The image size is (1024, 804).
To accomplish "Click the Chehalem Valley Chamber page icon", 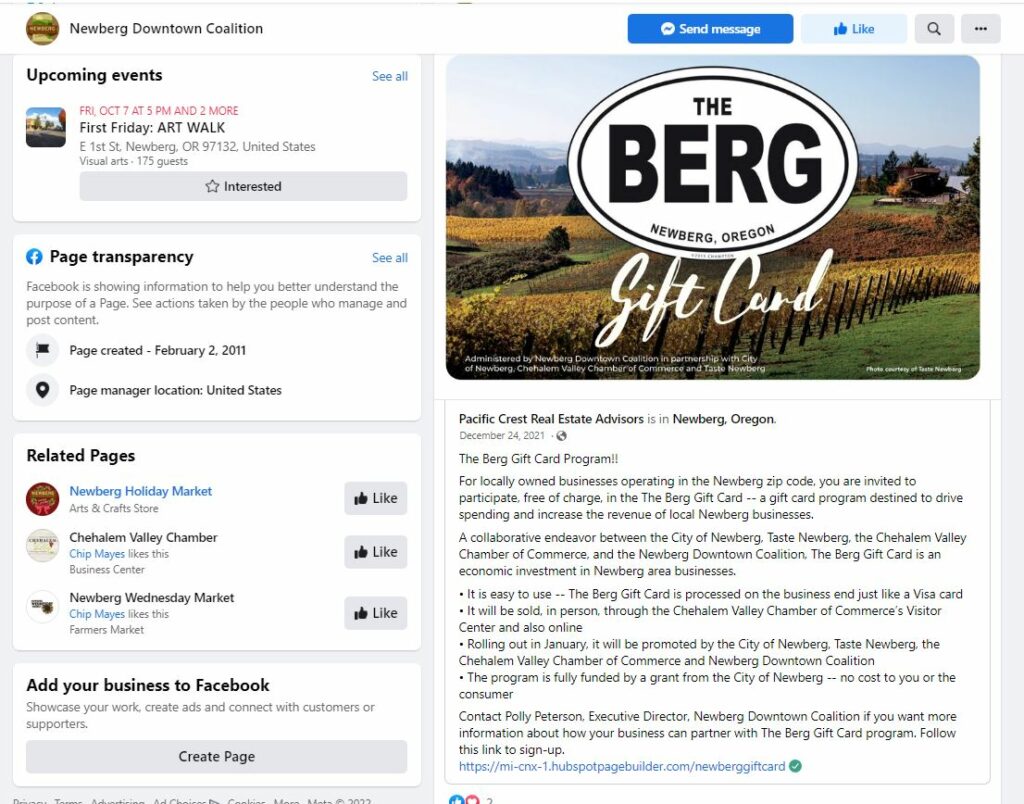I will pos(42,545).
